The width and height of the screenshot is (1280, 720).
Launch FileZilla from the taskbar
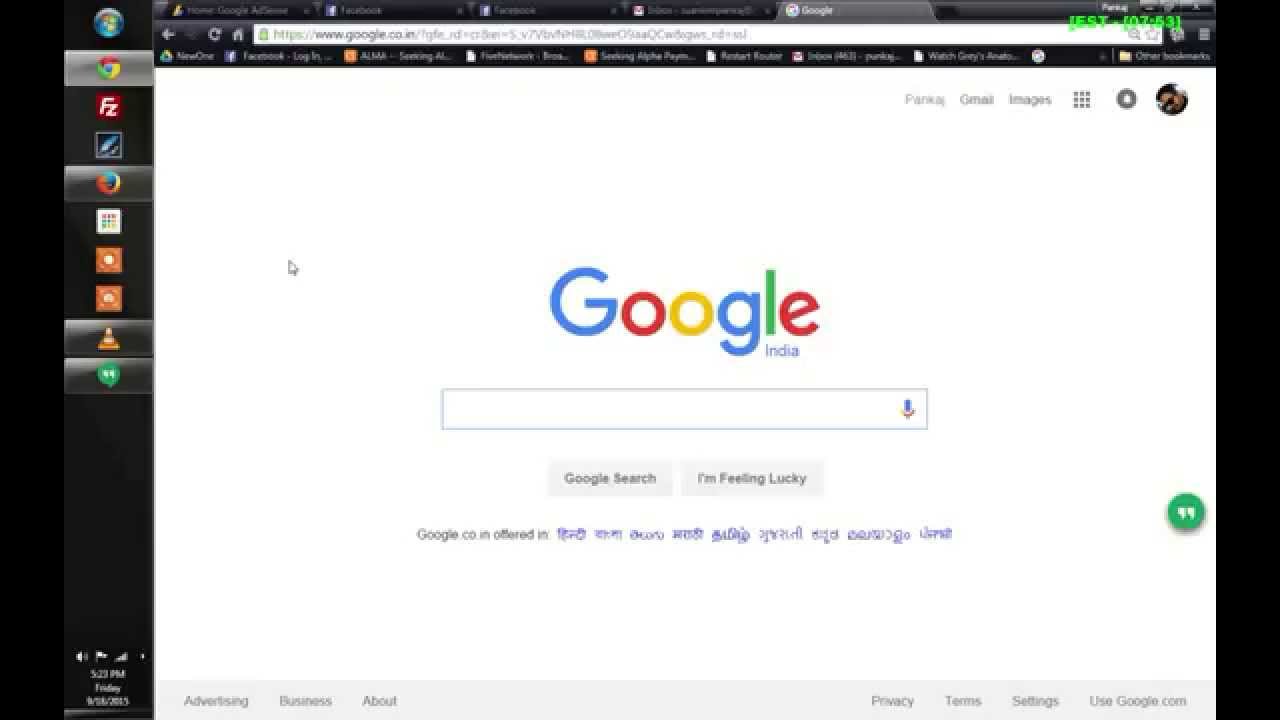tap(109, 106)
